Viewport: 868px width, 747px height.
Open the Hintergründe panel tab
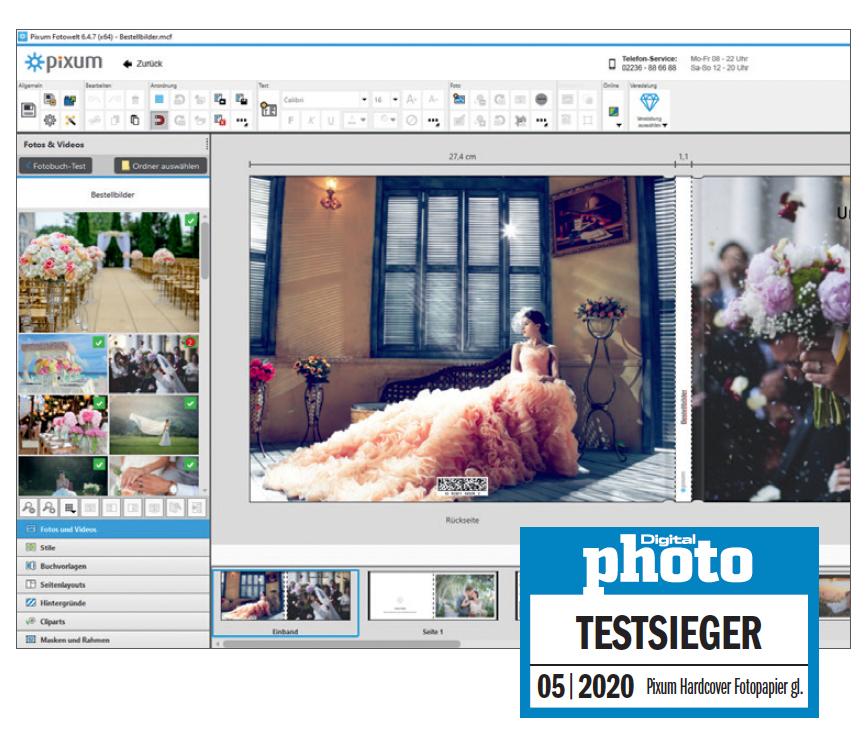point(113,602)
